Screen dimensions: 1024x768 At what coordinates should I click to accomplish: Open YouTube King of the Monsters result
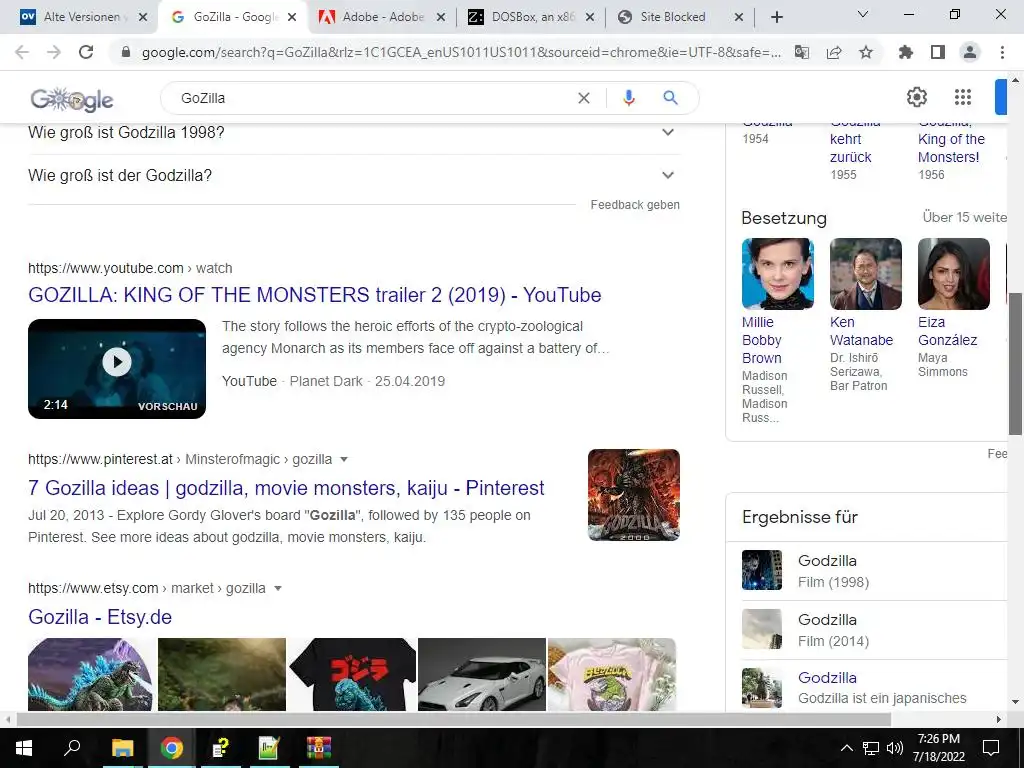[x=315, y=295]
